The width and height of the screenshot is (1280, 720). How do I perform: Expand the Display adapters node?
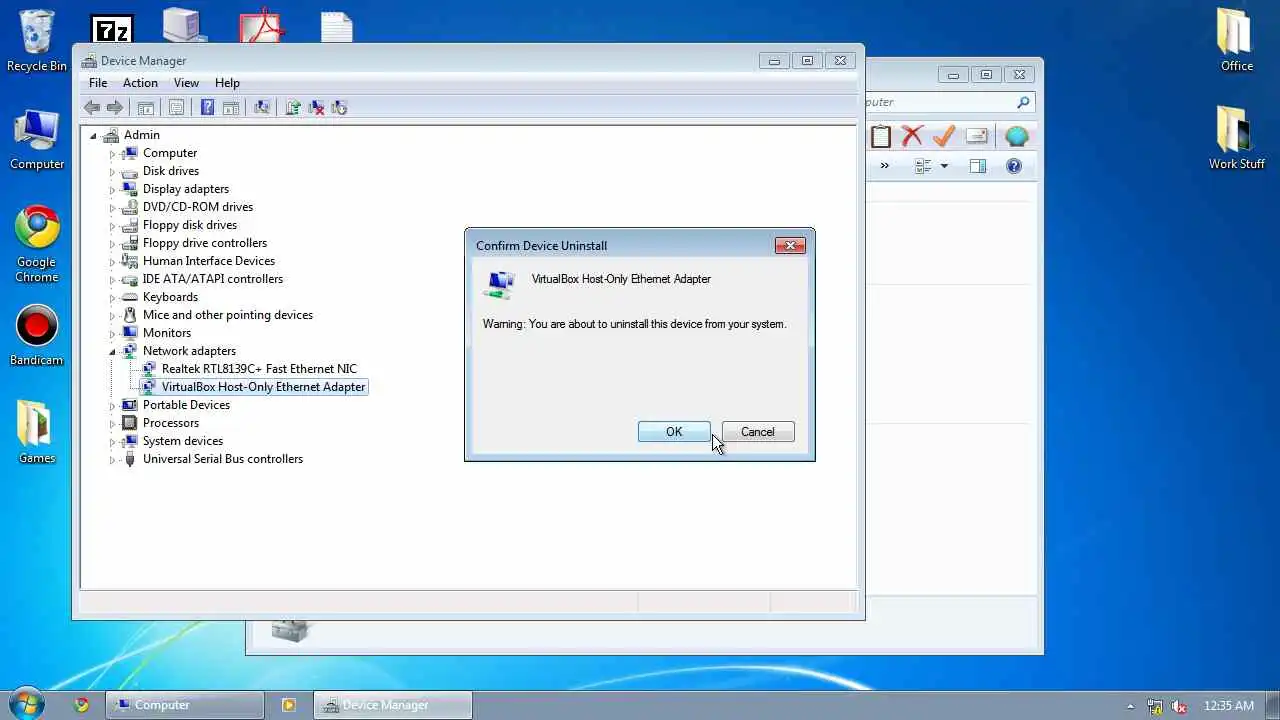coord(113,190)
